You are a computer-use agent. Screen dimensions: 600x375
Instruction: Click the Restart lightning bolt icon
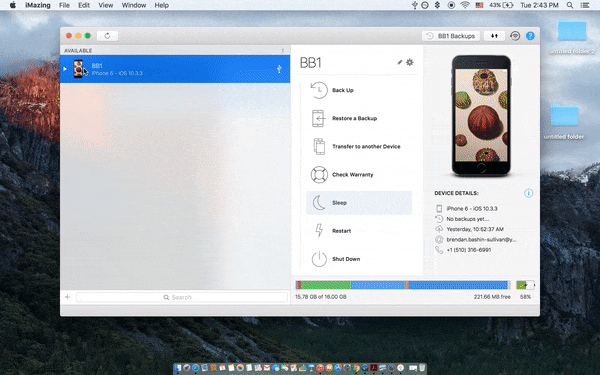point(319,231)
